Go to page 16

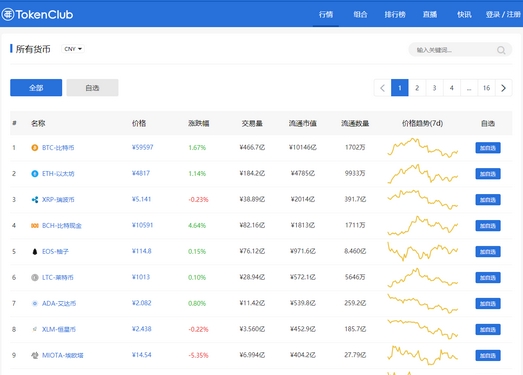pos(486,88)
